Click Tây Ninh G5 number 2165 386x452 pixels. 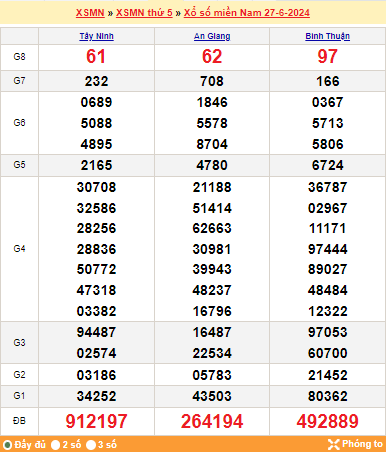(96, 165)
